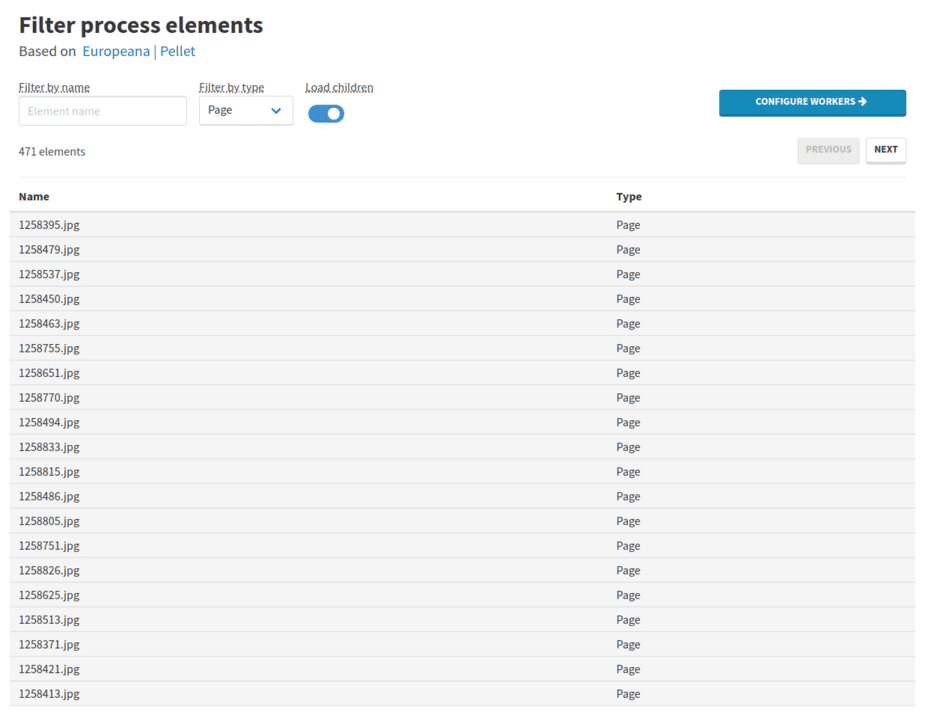Click the 471 elements count text

pos(52,152)
